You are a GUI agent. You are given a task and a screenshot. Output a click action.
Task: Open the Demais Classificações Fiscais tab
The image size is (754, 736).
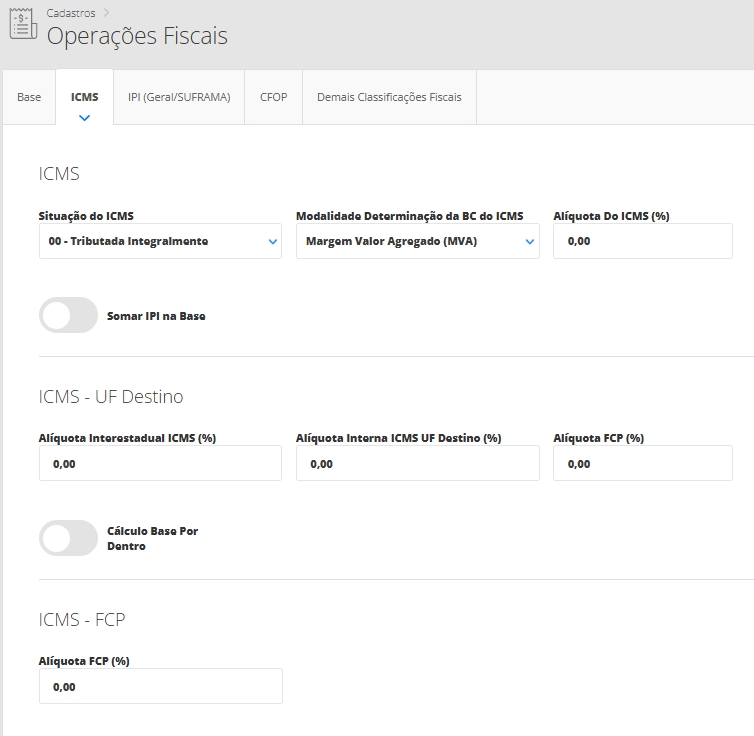click(389, 97)
